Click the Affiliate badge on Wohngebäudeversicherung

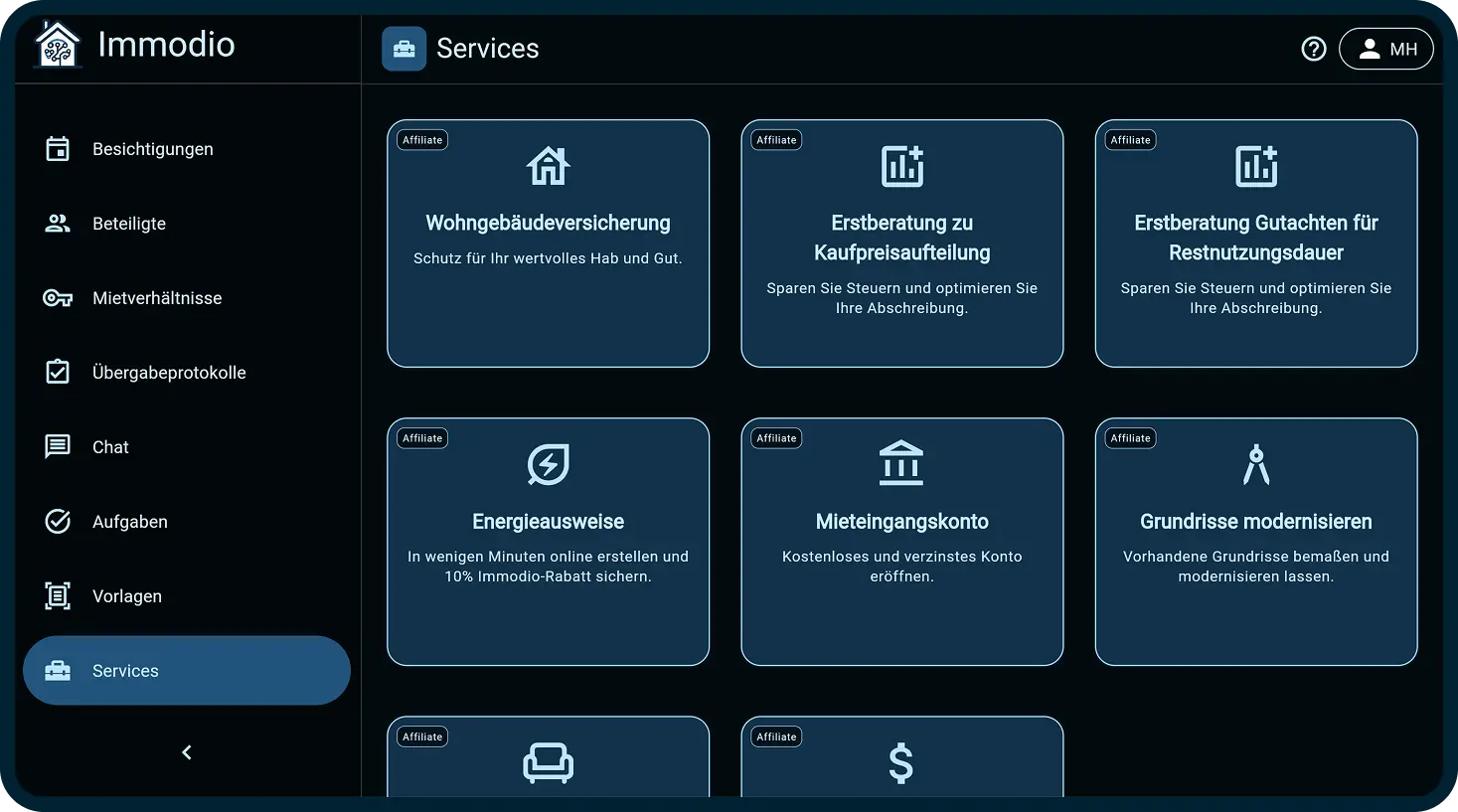pos(422,140)
